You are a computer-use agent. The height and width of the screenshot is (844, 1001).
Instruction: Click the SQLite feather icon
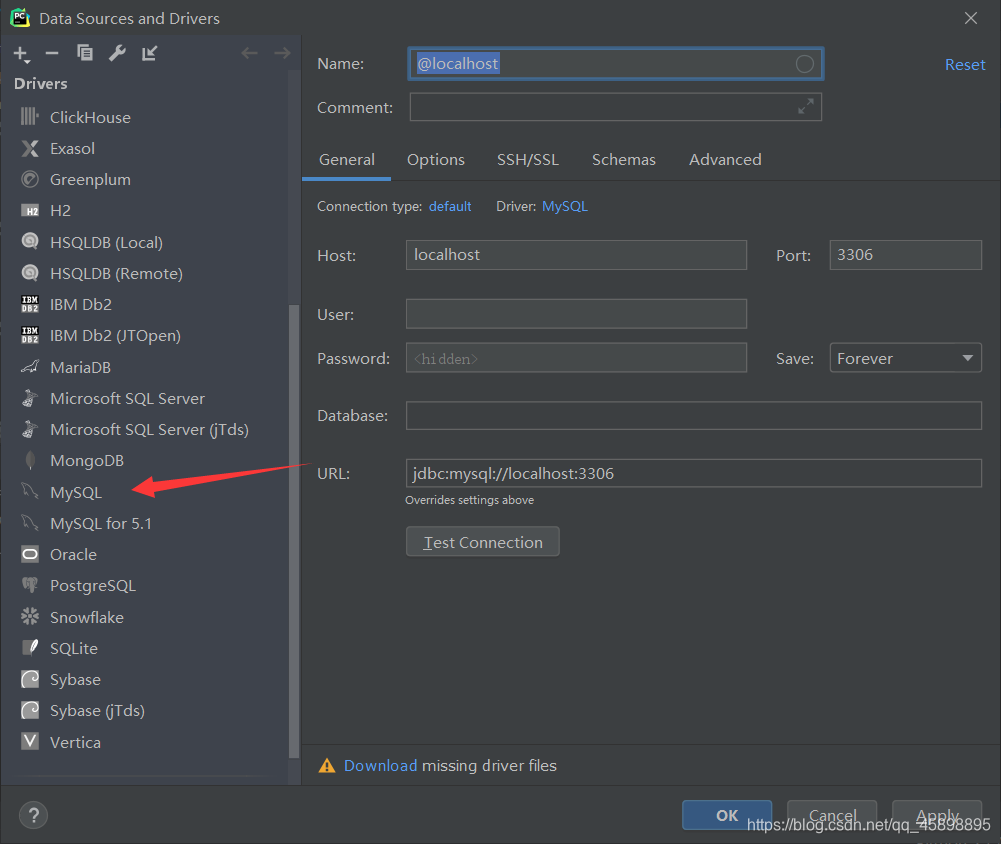29,647
